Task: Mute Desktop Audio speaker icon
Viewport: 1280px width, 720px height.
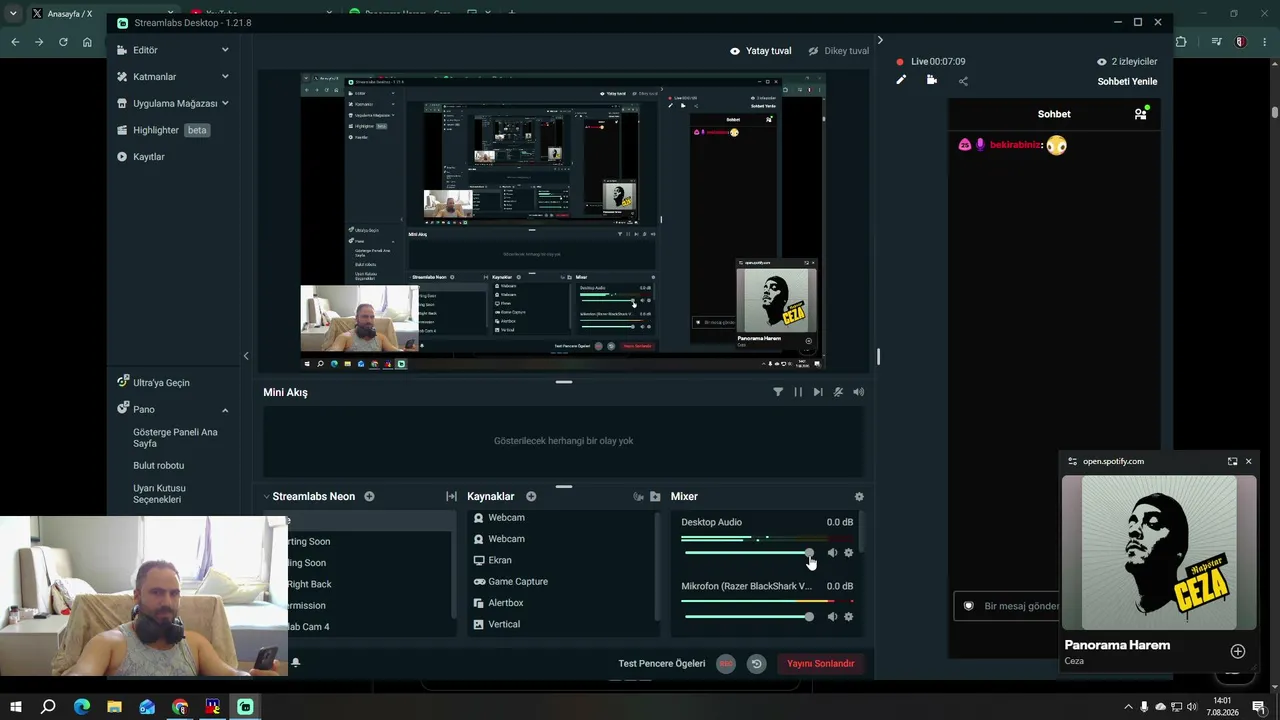Action: 832,553
